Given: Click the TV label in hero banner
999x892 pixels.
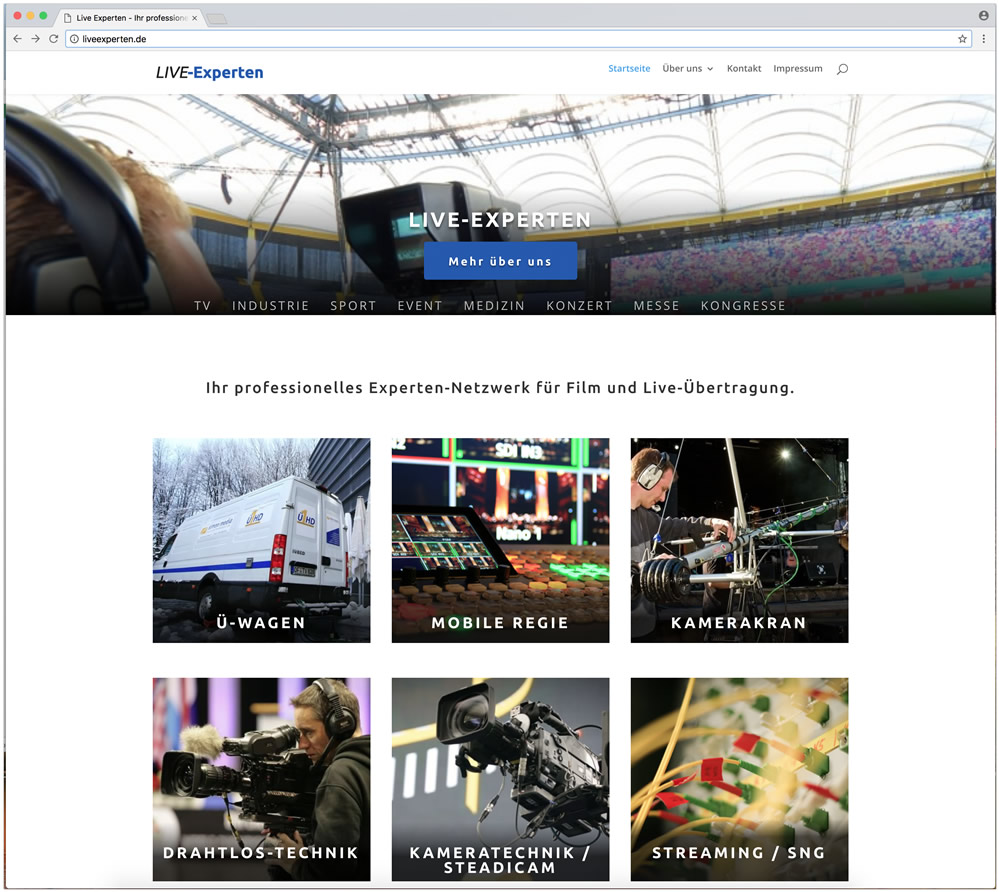Looking at the screenshot, I should 203,306.
